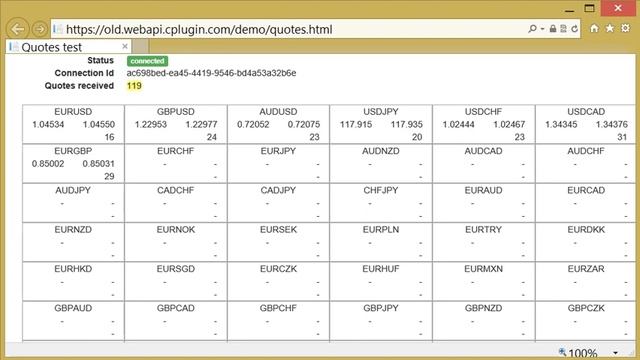Click USDCHF bid price 1.02444
The width and height of the screenshot is (640, 360).
coord(458,124)
